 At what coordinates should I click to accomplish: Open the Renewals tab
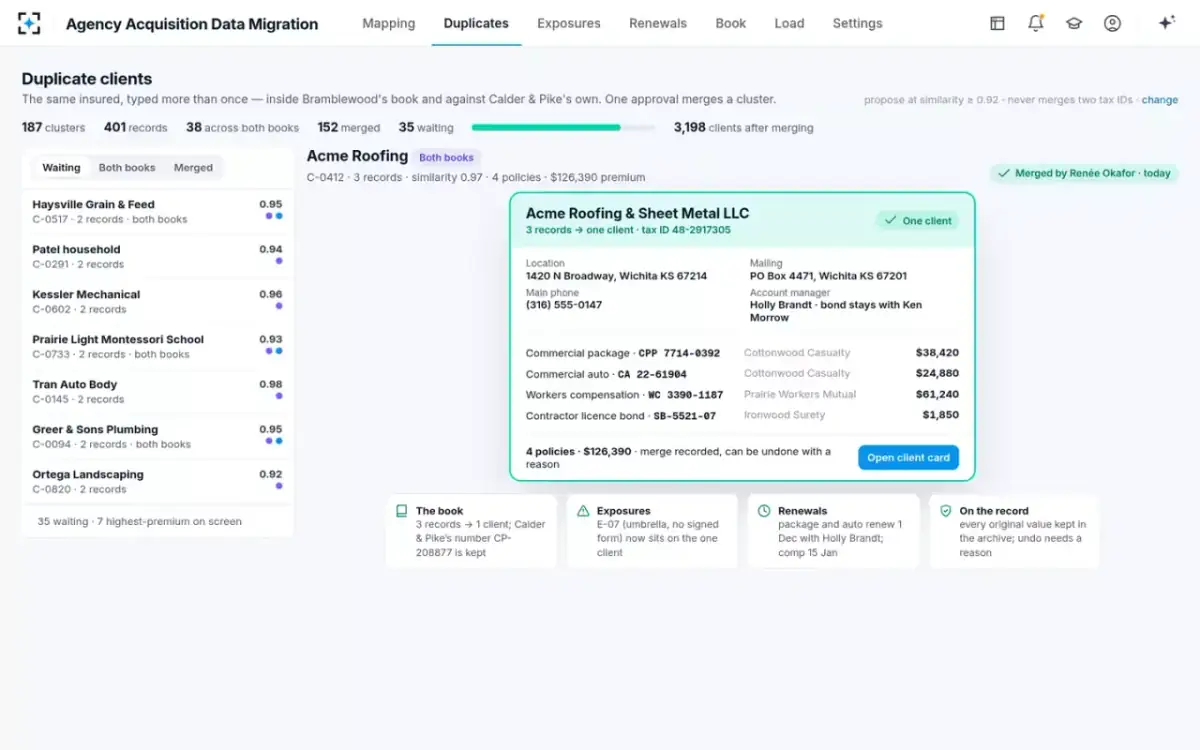(658, 23)
